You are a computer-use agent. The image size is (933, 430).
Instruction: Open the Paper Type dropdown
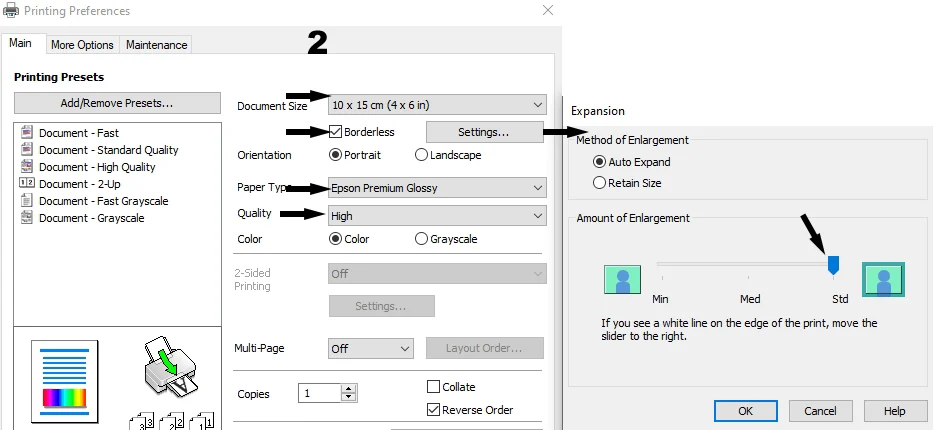click(x=437, y=188)
